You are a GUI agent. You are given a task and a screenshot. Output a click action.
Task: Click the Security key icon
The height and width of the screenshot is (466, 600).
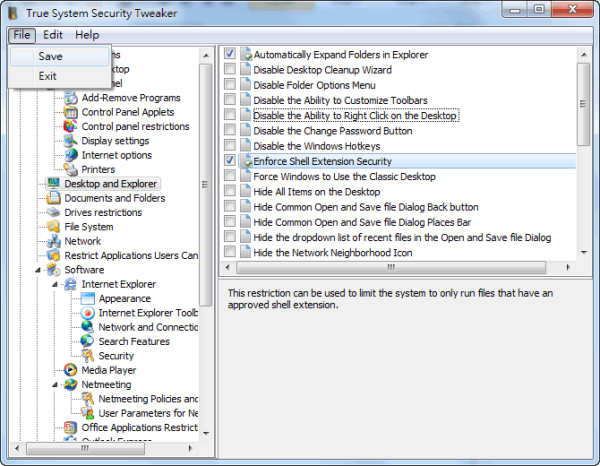pyautogui.click(x=89, y=356)
